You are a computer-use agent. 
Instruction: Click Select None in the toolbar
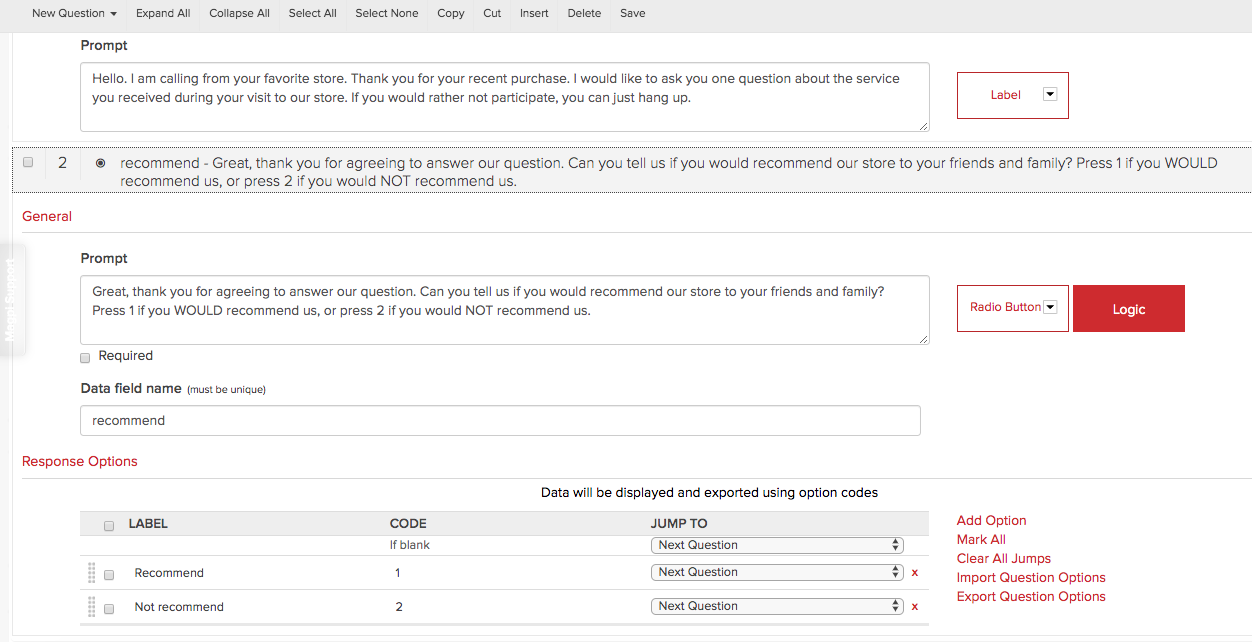(x=387, y=13)
